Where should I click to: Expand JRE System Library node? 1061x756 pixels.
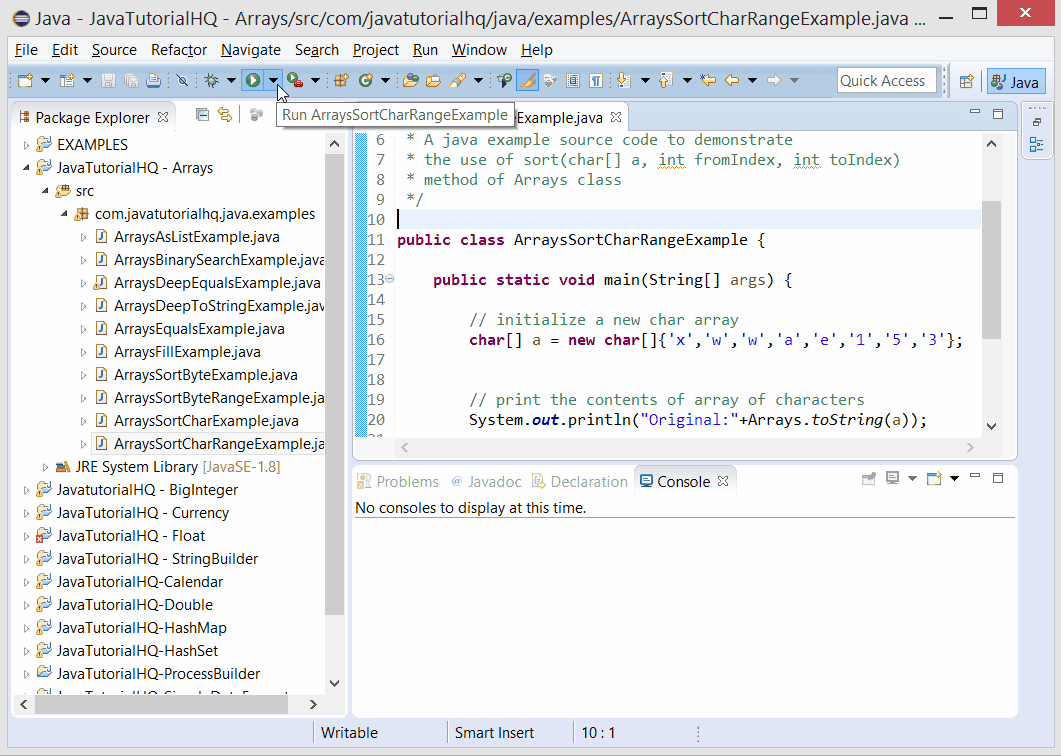tap(45, 467)
